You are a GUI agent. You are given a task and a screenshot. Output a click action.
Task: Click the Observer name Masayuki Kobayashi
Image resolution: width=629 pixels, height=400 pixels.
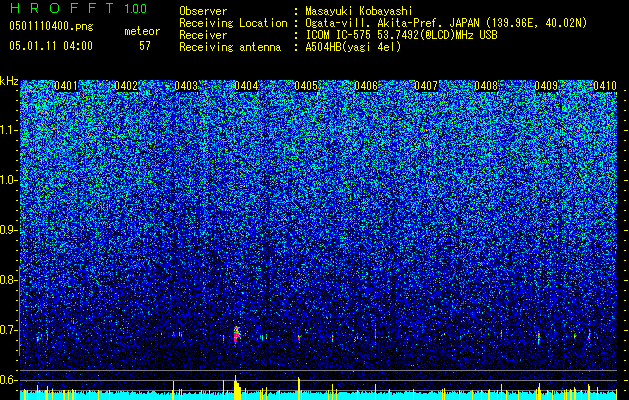click(x=359, y=11)
